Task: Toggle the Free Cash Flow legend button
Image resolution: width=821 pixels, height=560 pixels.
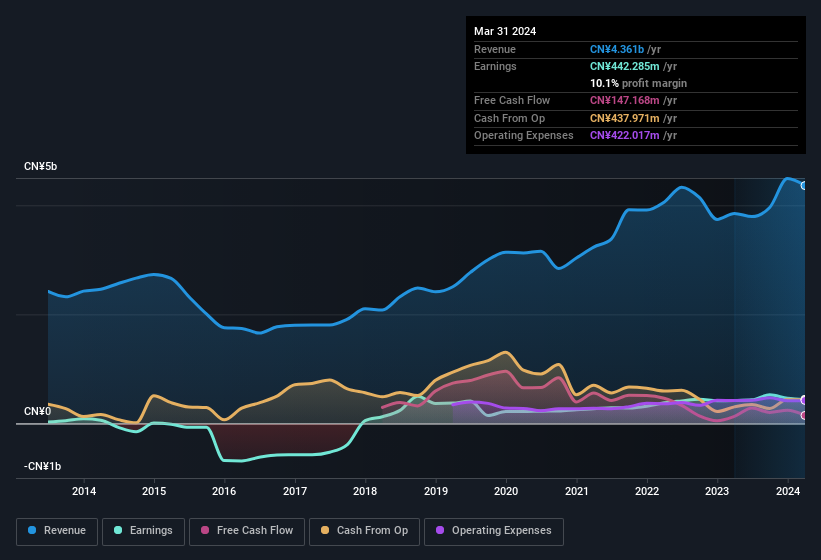Action: 246,531
